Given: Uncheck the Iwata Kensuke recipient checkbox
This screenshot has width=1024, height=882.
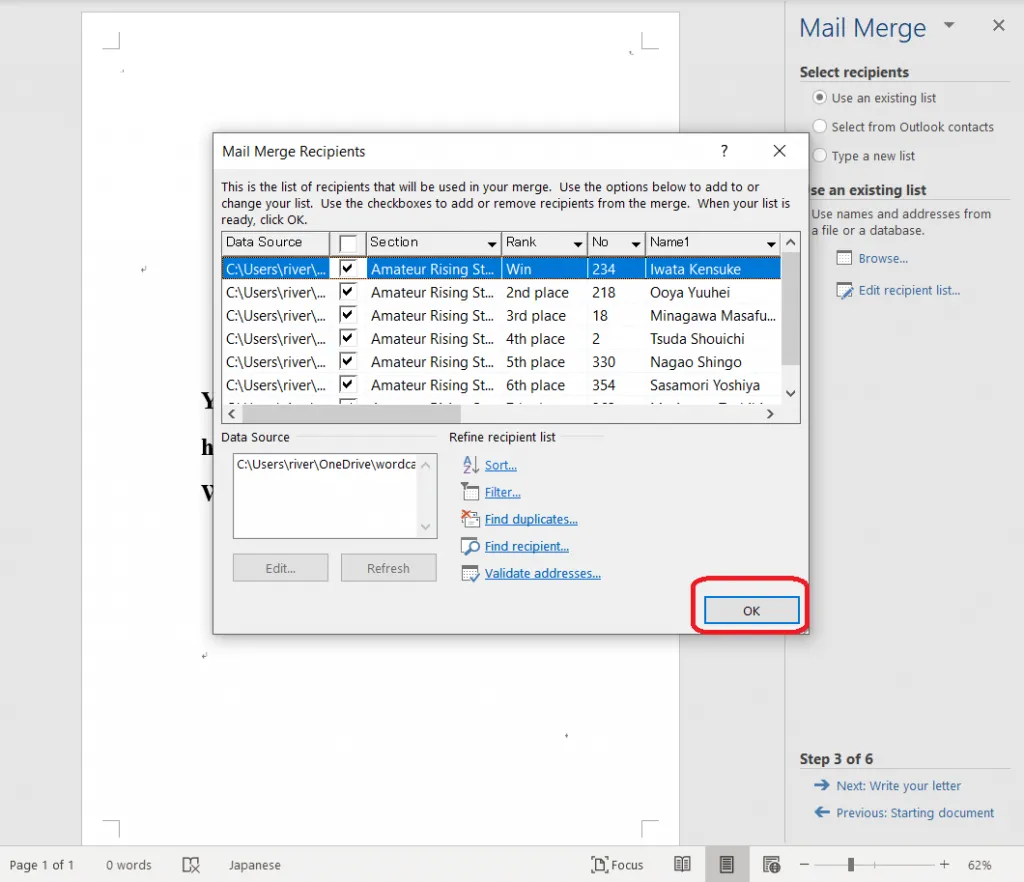Looking at the screenshot, I should 348,268.
